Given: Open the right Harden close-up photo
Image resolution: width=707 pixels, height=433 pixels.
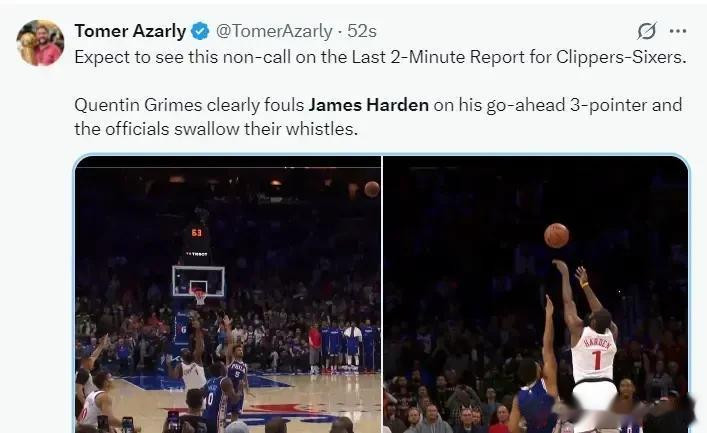Looking at the screenshot, I should [x=536, y=294].
